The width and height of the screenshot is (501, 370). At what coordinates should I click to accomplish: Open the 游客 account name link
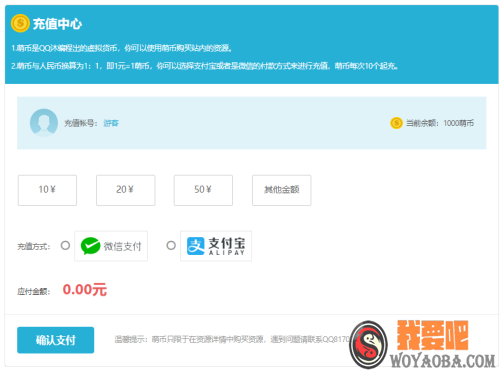coord(111,123)
